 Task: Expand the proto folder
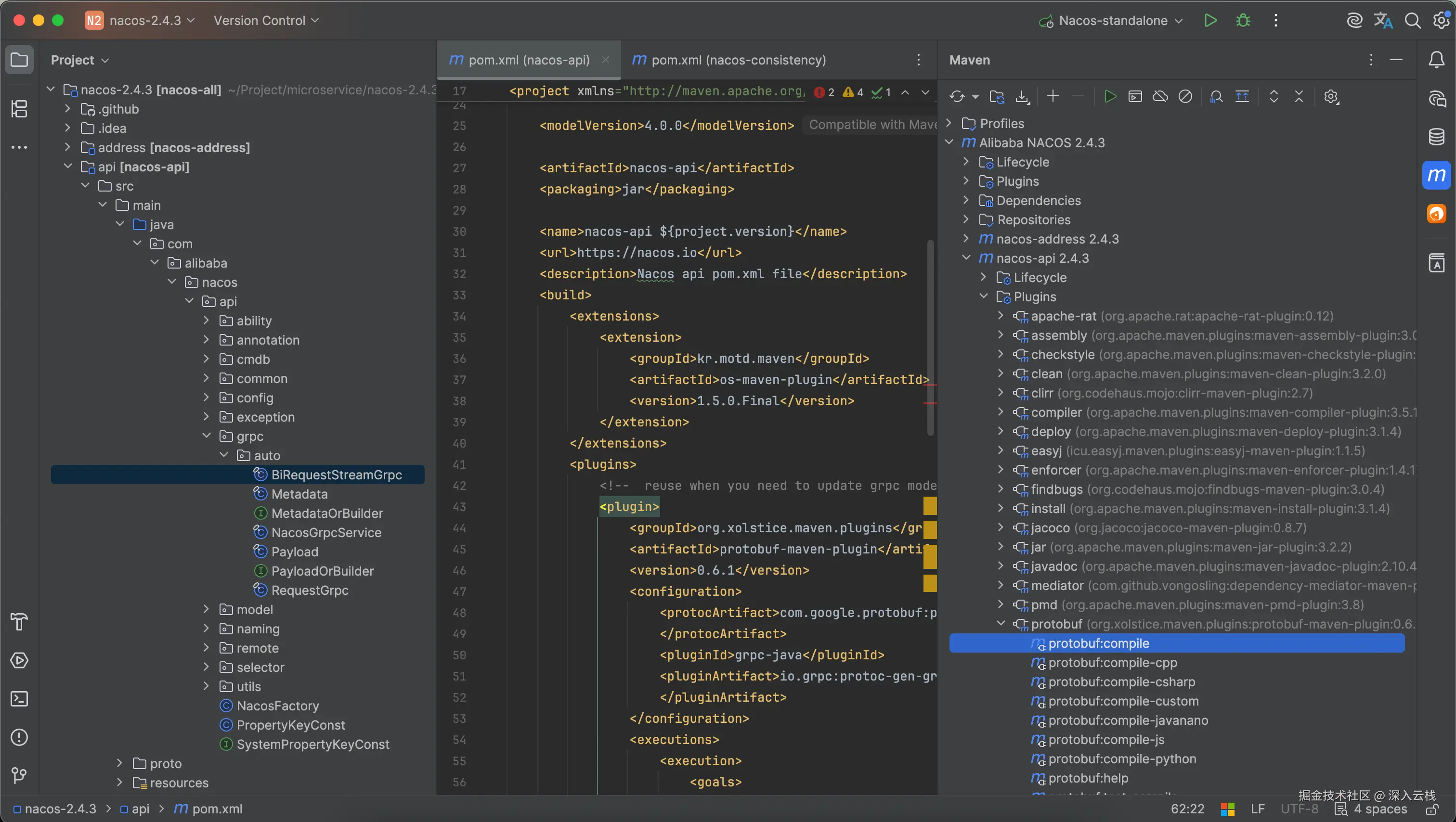tap(119, 763)
